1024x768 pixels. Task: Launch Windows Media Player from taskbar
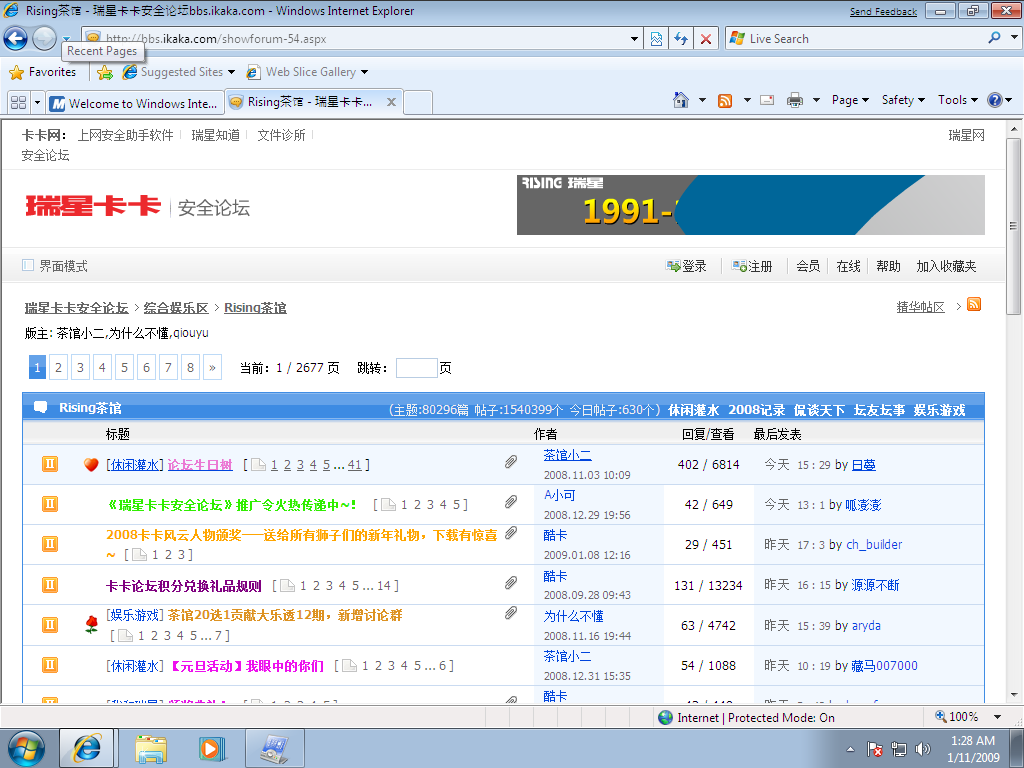point(211,747)
